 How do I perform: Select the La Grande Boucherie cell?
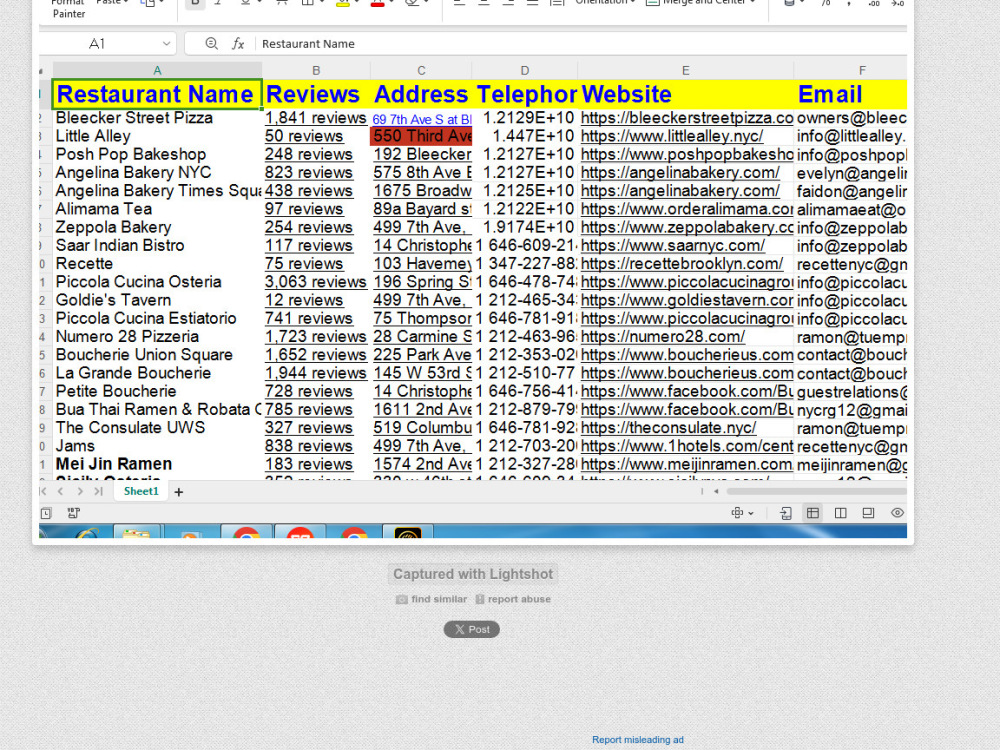(x=157, y=373)
